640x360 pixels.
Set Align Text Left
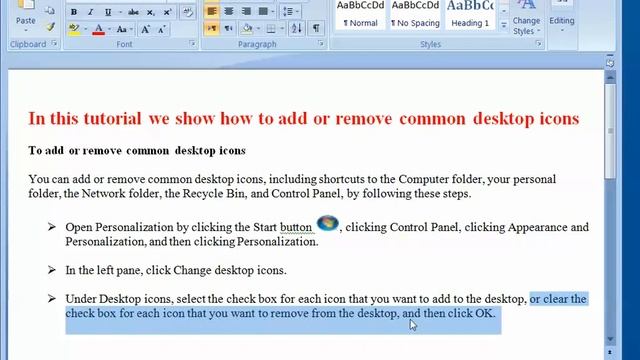[x=211, y=11]
